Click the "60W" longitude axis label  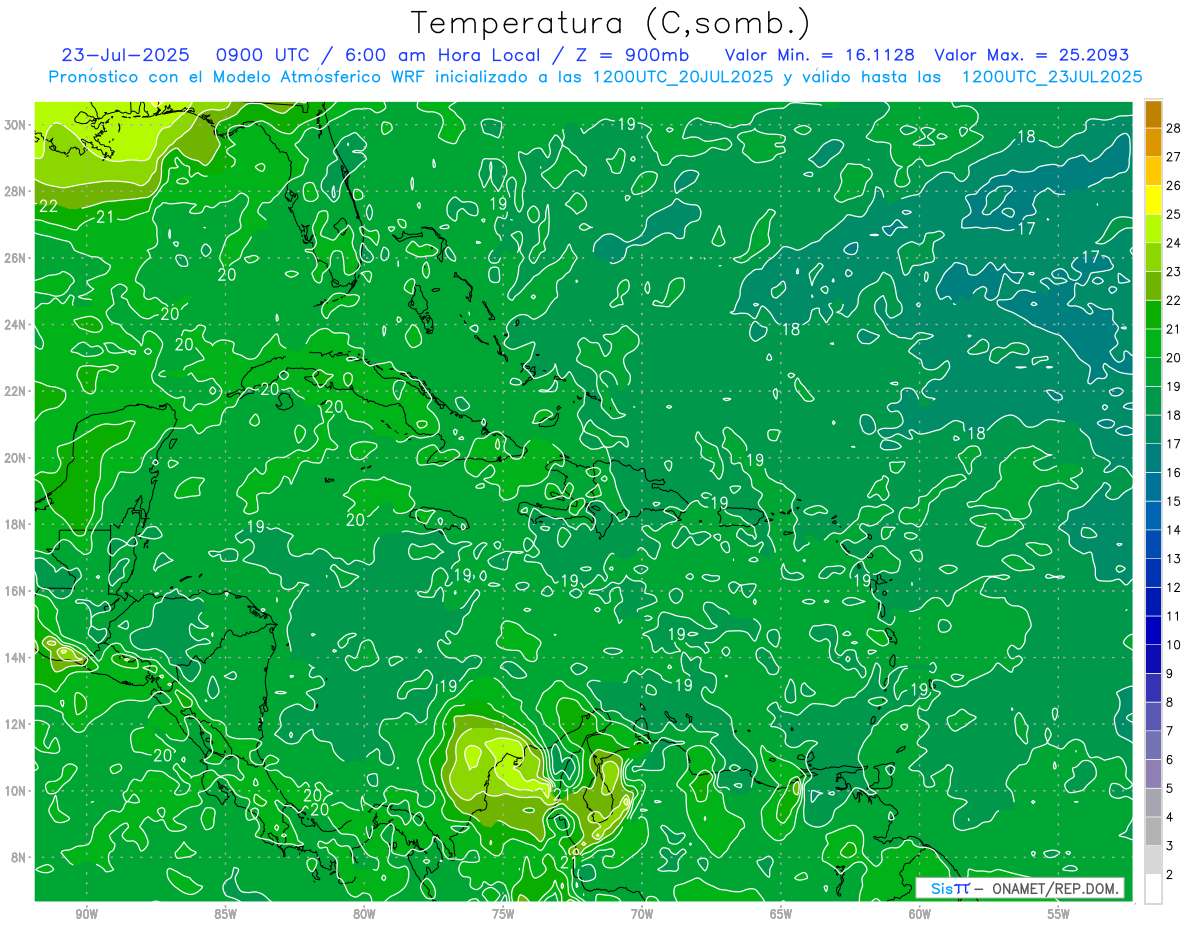point(920,914)
